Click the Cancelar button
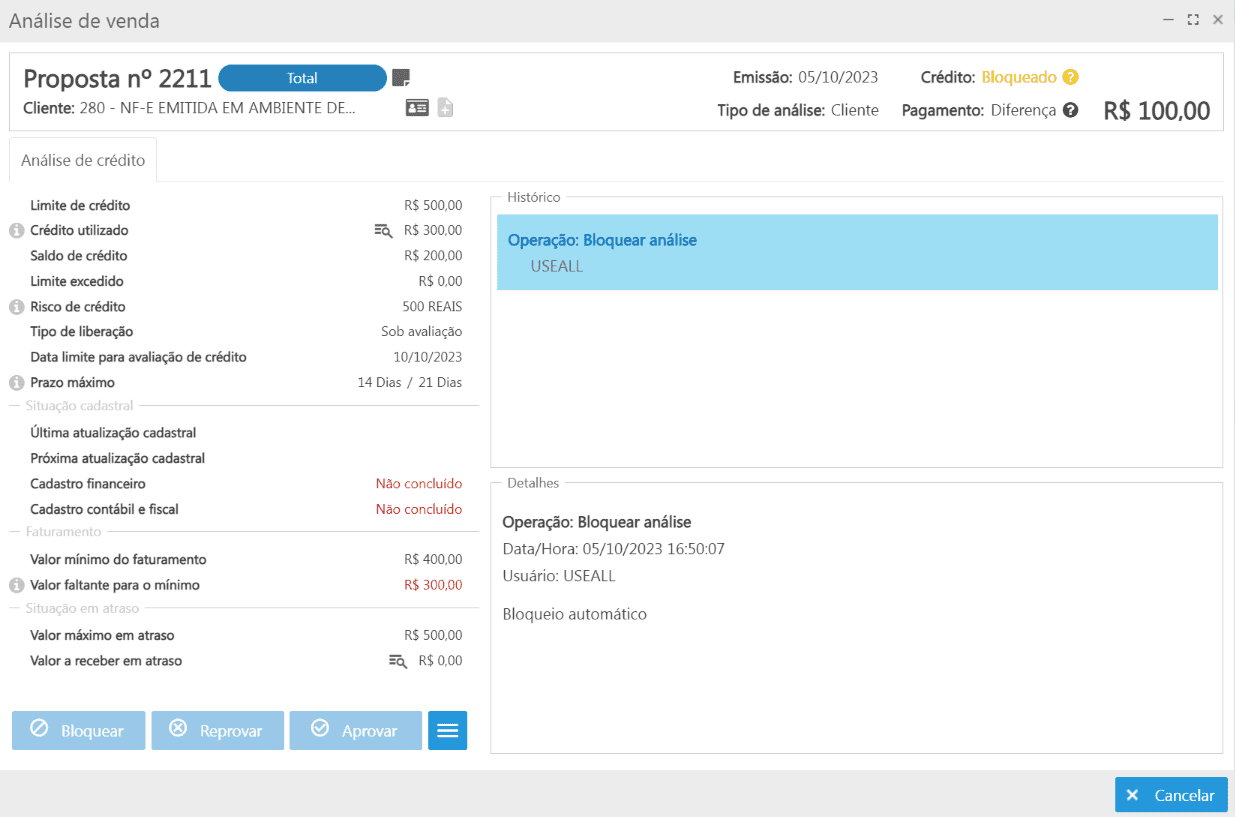This screenshot has height=817, width=1235. 1171,795
